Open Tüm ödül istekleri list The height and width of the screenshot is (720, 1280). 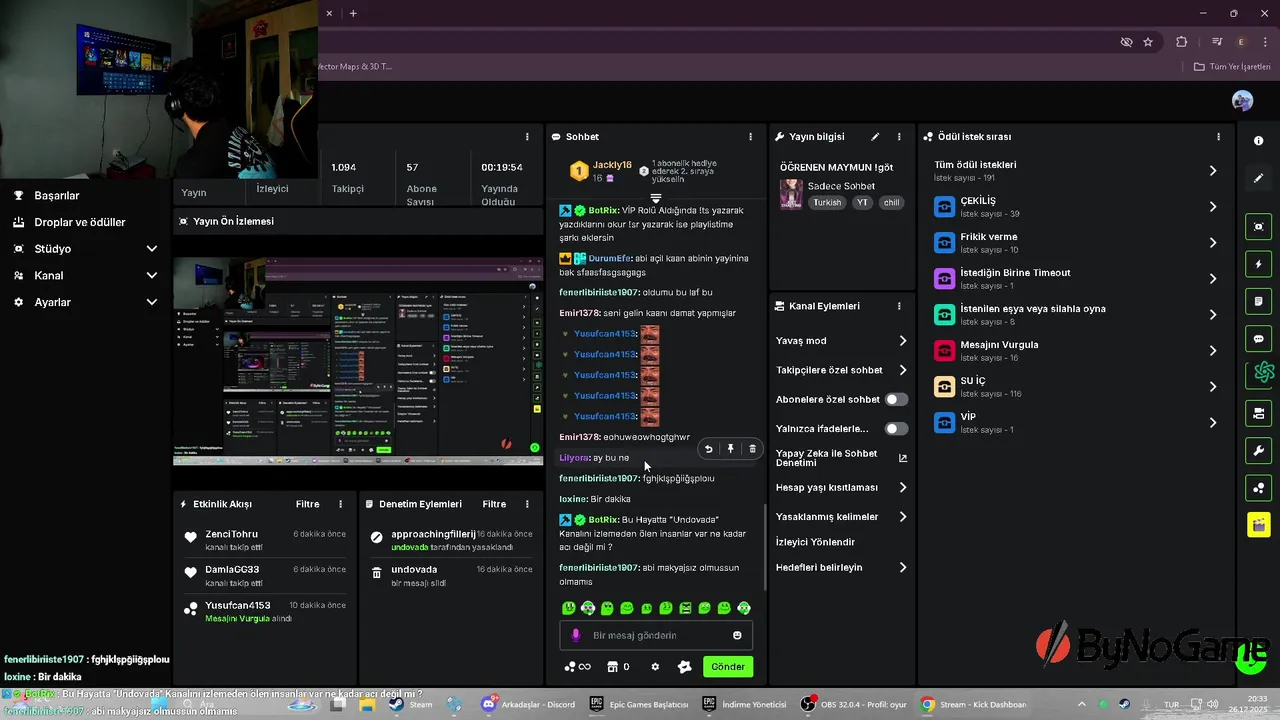[x=1075, y=171]
